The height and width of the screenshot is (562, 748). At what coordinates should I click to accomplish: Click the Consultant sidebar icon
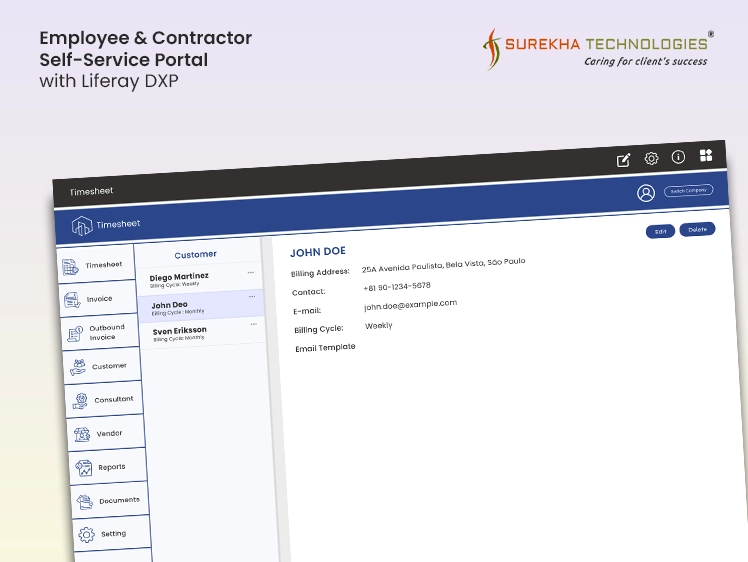(80, 401)
